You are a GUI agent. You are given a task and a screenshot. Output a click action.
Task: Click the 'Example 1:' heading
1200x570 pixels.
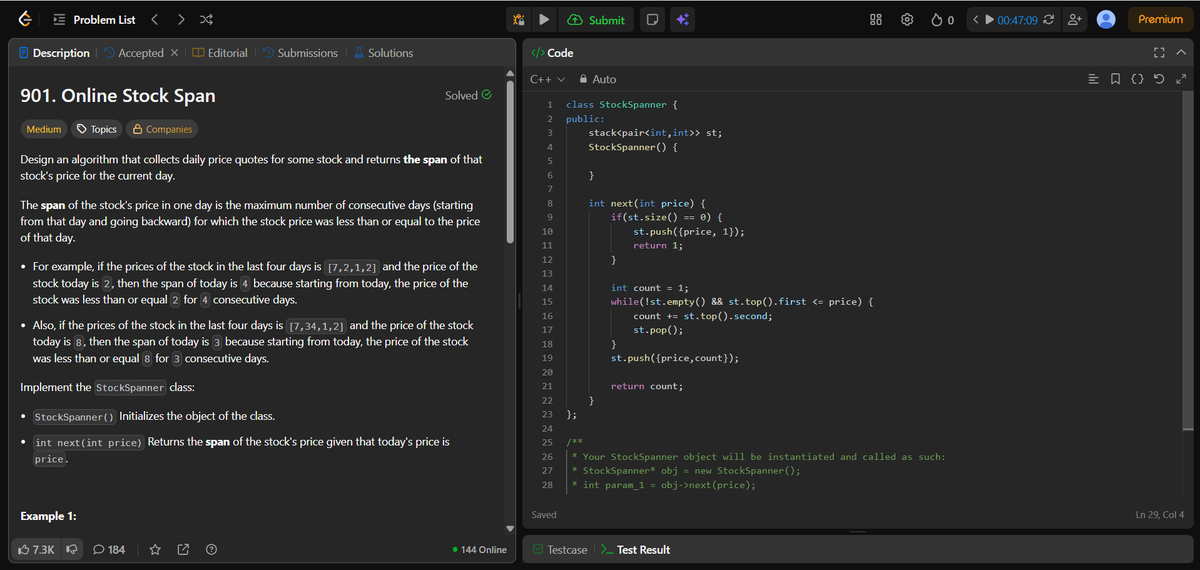tap(49, 516)
